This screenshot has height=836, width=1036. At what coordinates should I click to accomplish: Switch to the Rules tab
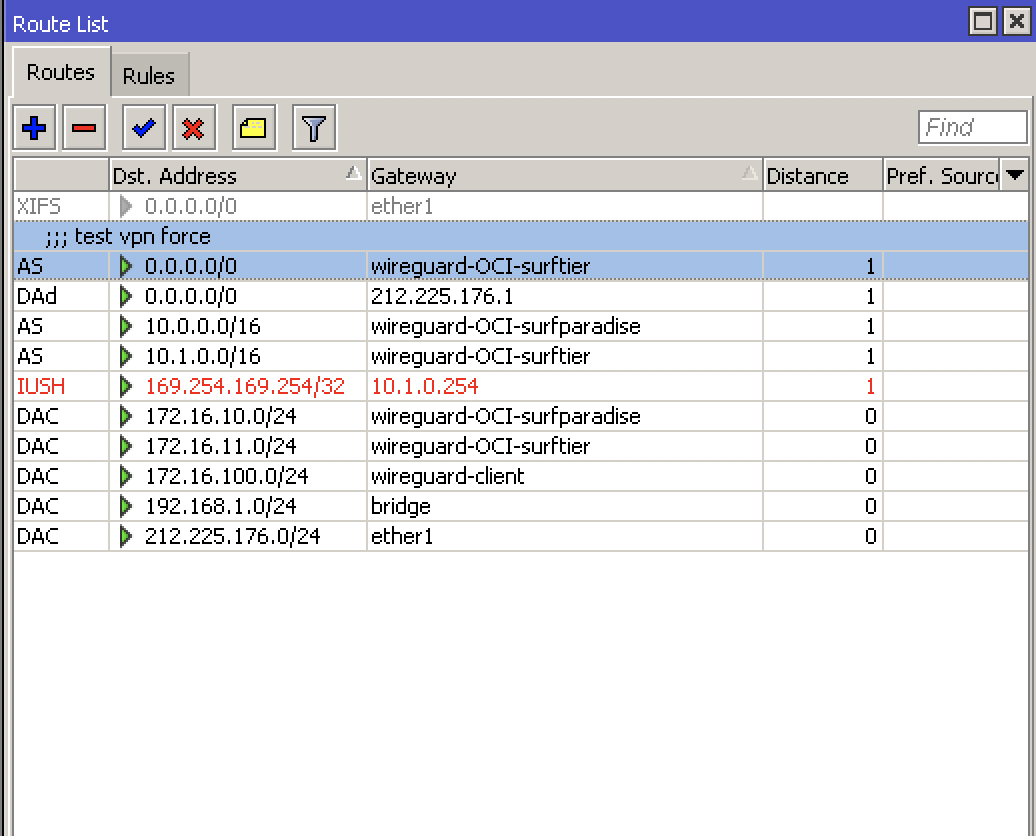149,75
